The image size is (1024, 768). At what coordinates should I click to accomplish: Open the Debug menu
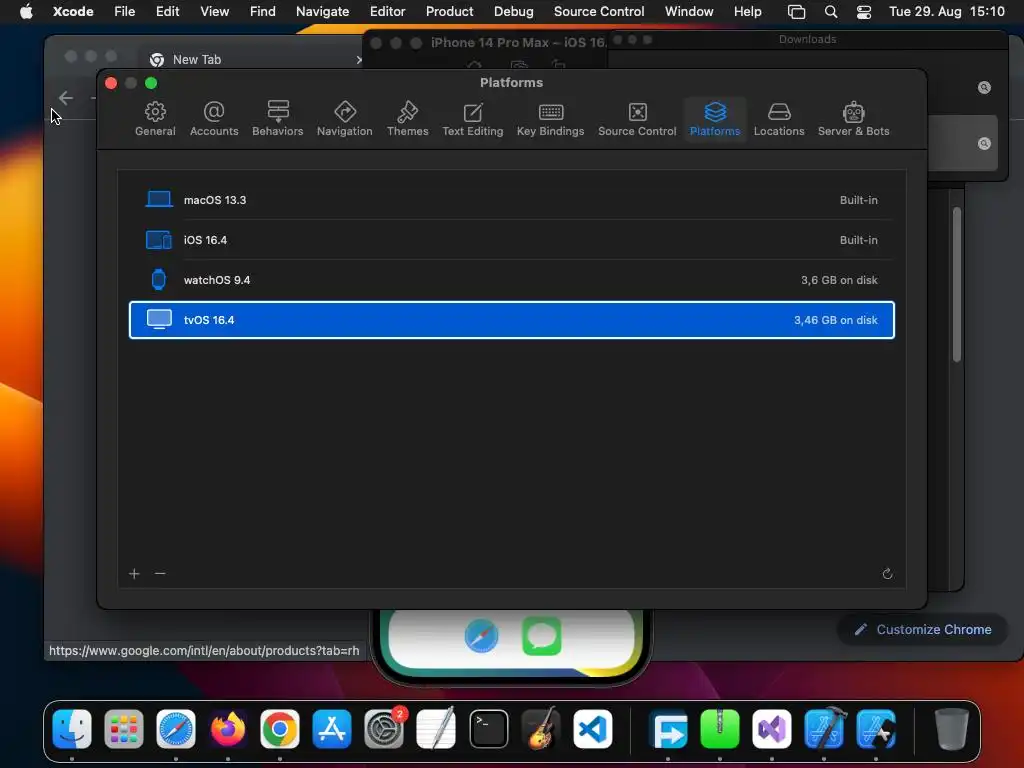(x=513, y=11)
